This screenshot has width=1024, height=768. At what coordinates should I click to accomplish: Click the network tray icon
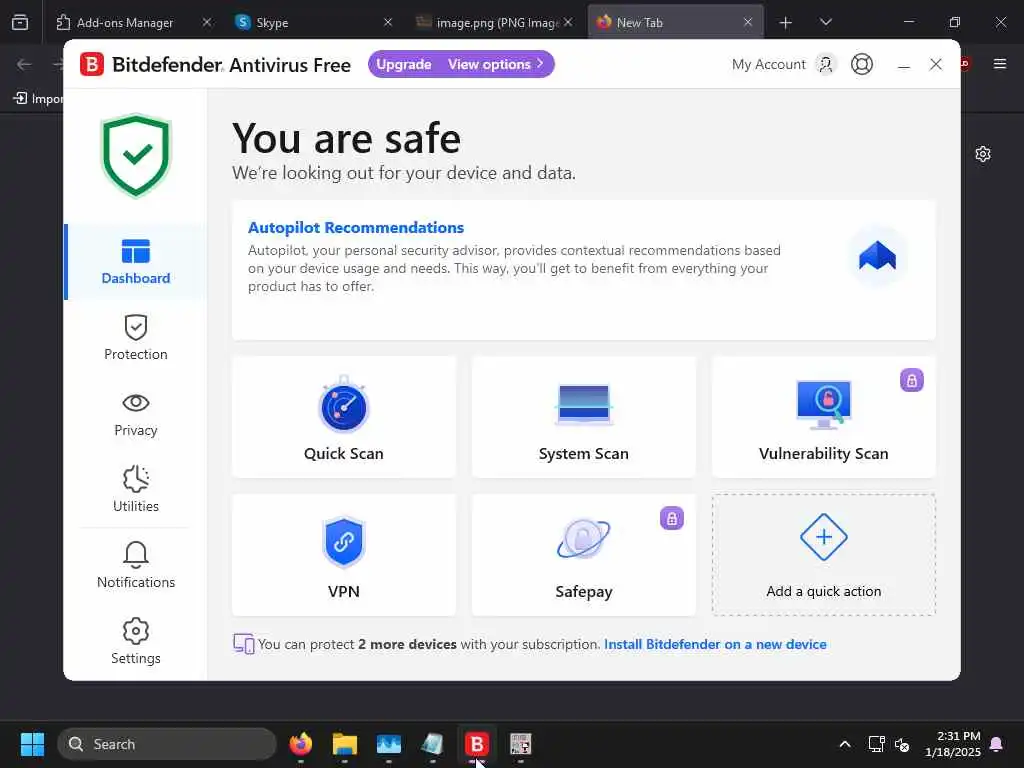pyautogui.click(x=876, y=744)
